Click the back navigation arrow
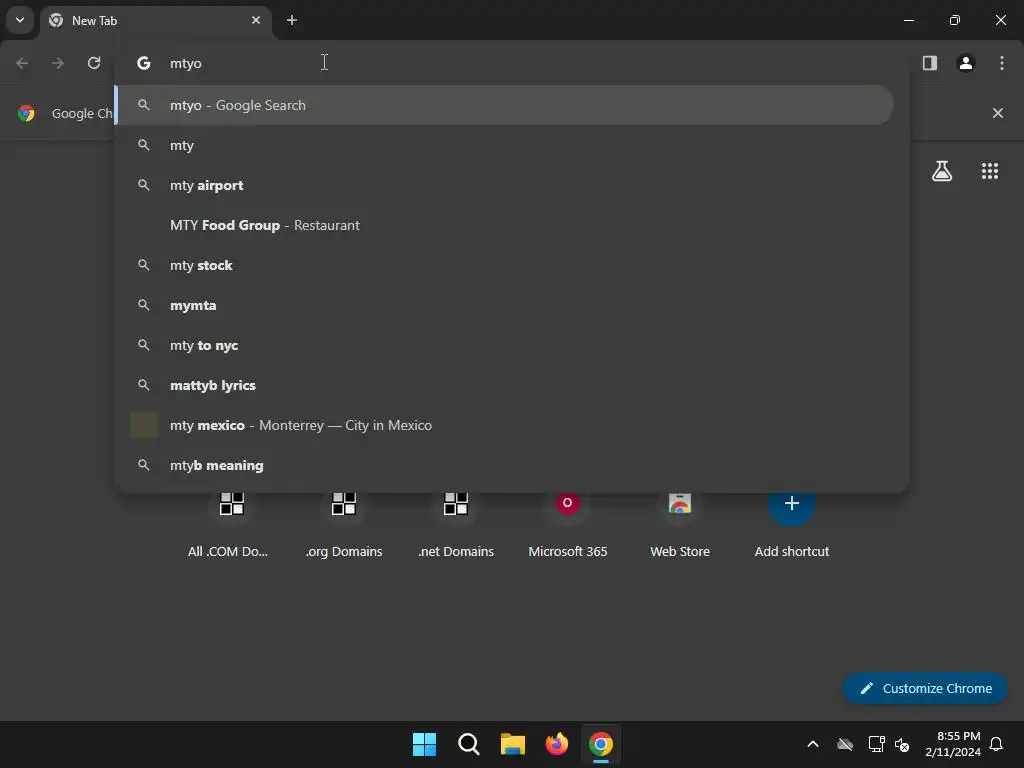Screen dimensions: 1024x768 [22, 63]
